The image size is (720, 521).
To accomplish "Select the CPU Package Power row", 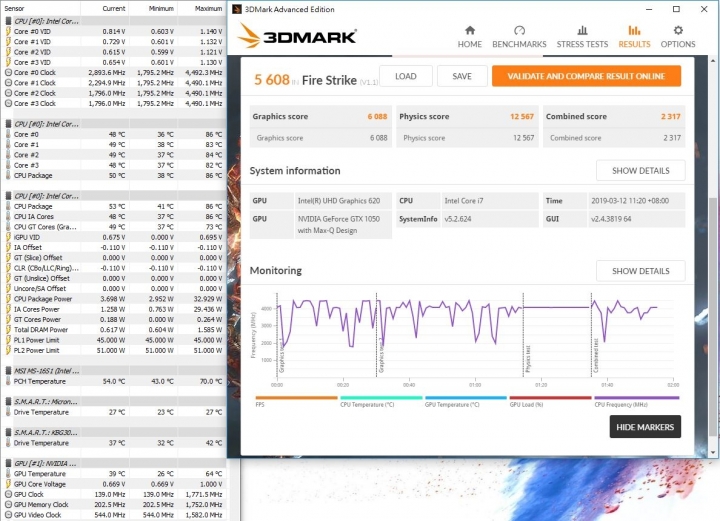I will 113,299.
